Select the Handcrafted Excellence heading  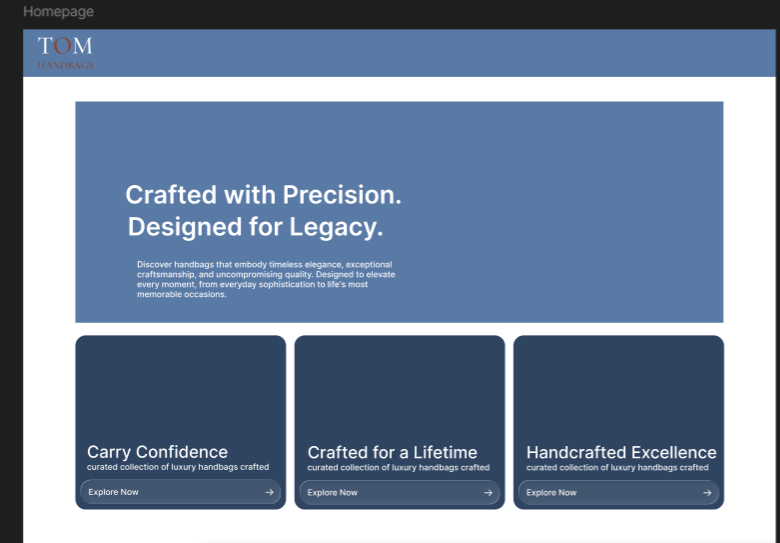pos(621,452)
